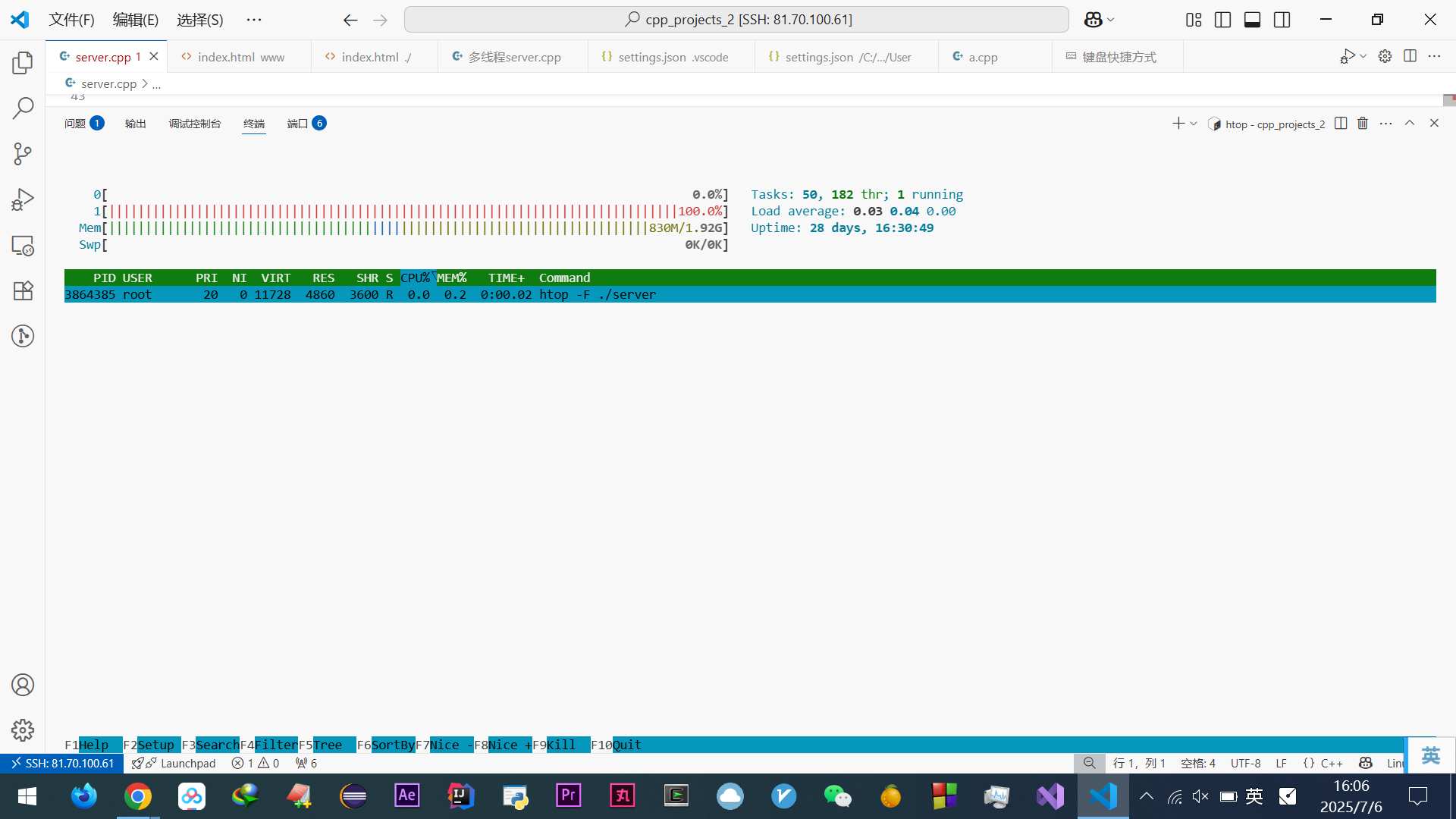Click the UTF-8 encoding status item
1456x819 pixels.
point(1245,763)
